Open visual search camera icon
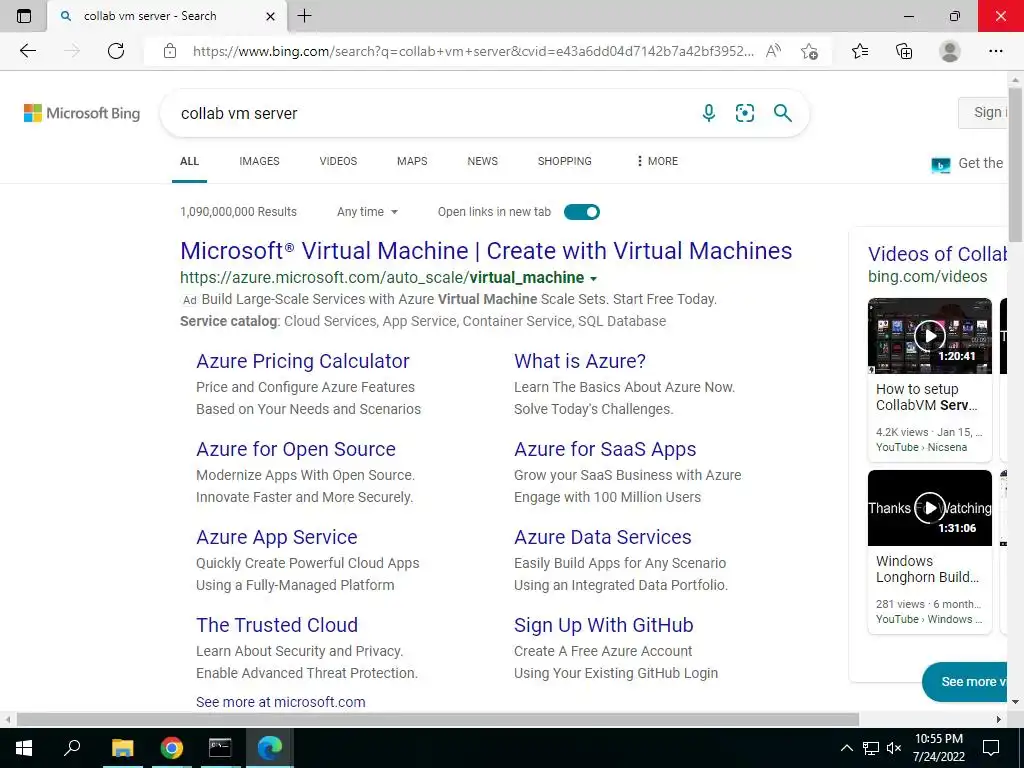The height and width of the screenshot is (768, 1024). coord(744,113)
